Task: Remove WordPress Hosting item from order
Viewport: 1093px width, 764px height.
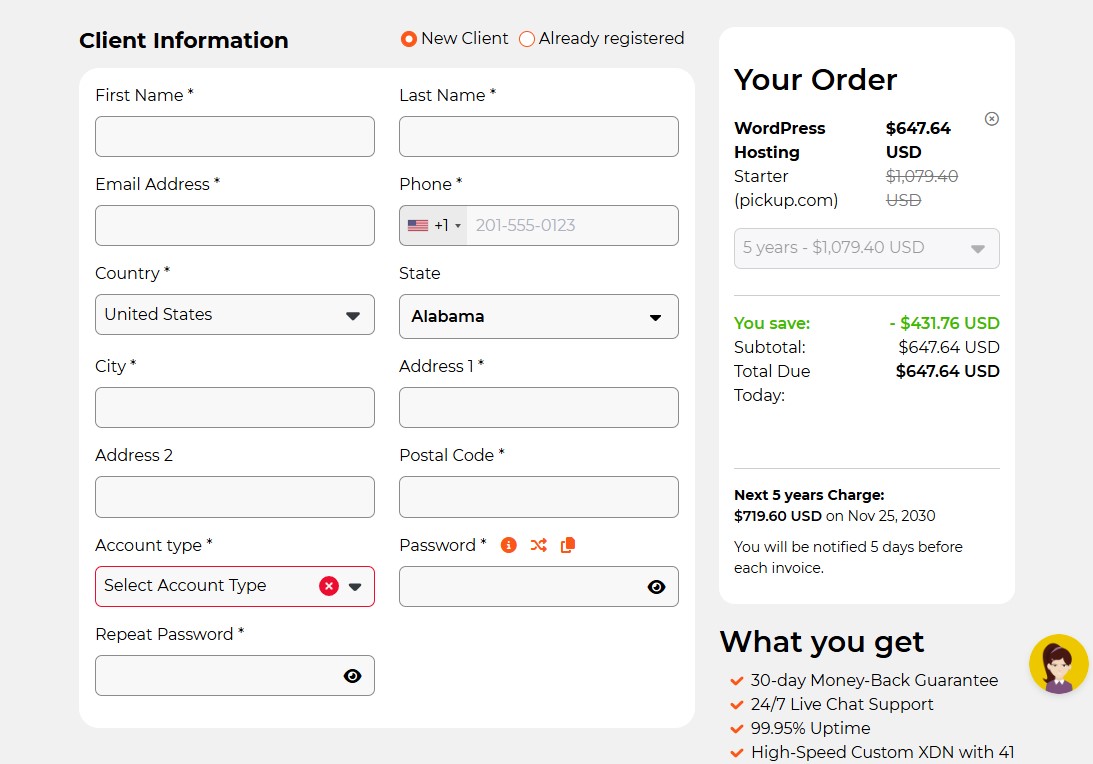Action: (x=991, y=119)
